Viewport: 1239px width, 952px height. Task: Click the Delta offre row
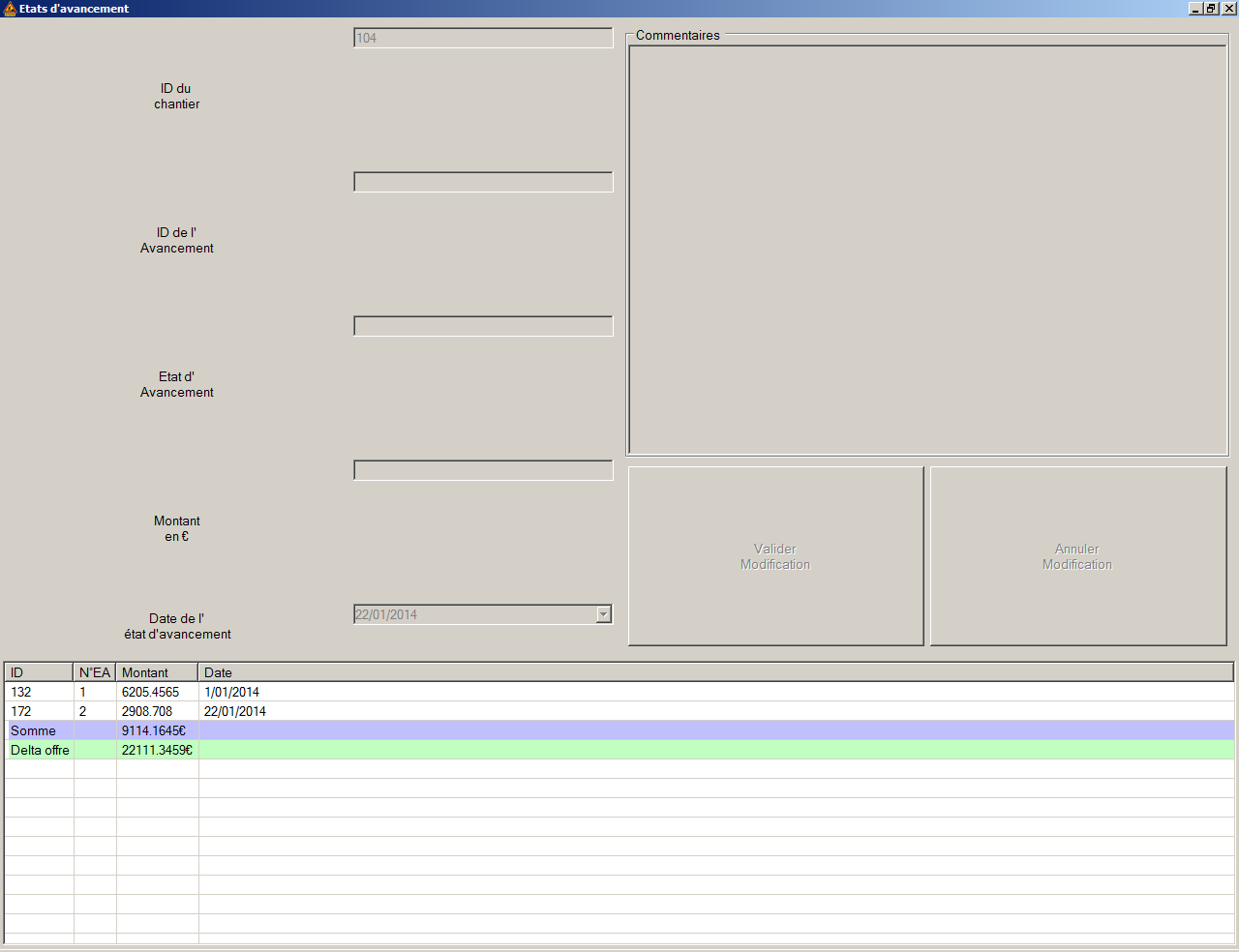[40, 750]
